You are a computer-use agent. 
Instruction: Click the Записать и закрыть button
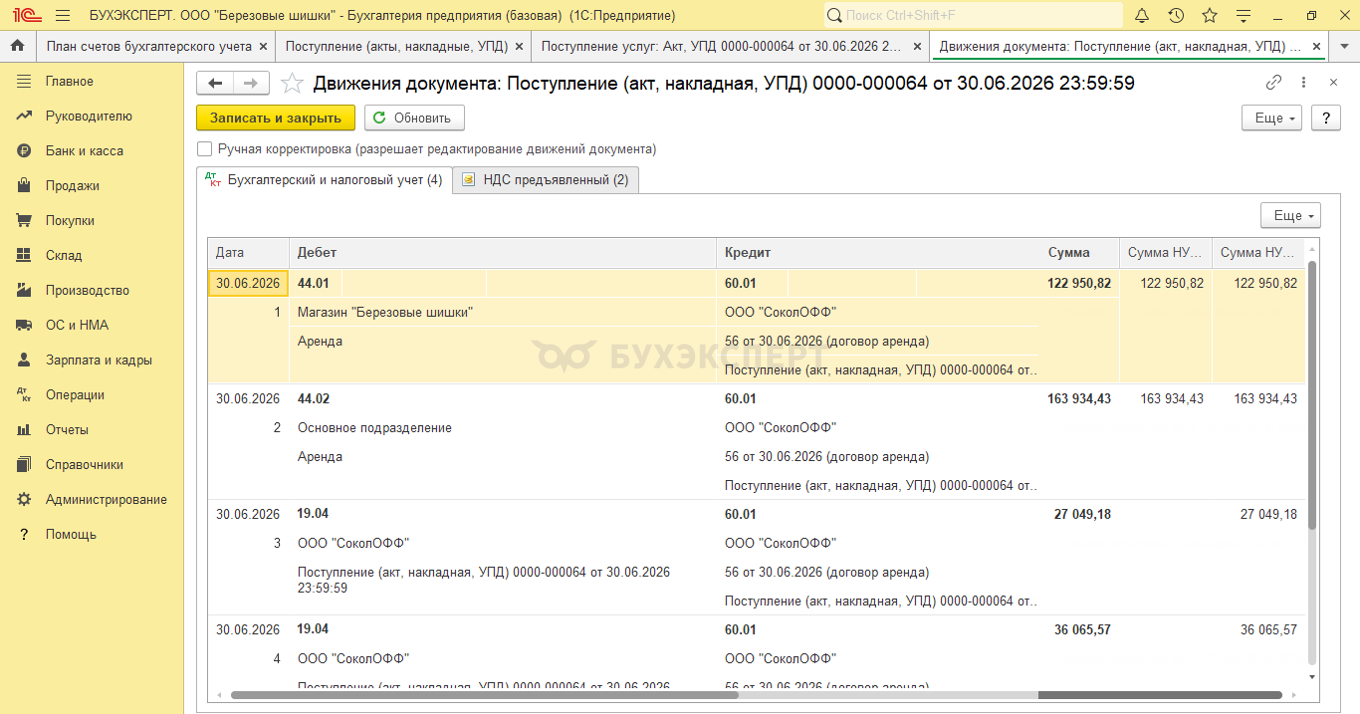click(275, 118)
